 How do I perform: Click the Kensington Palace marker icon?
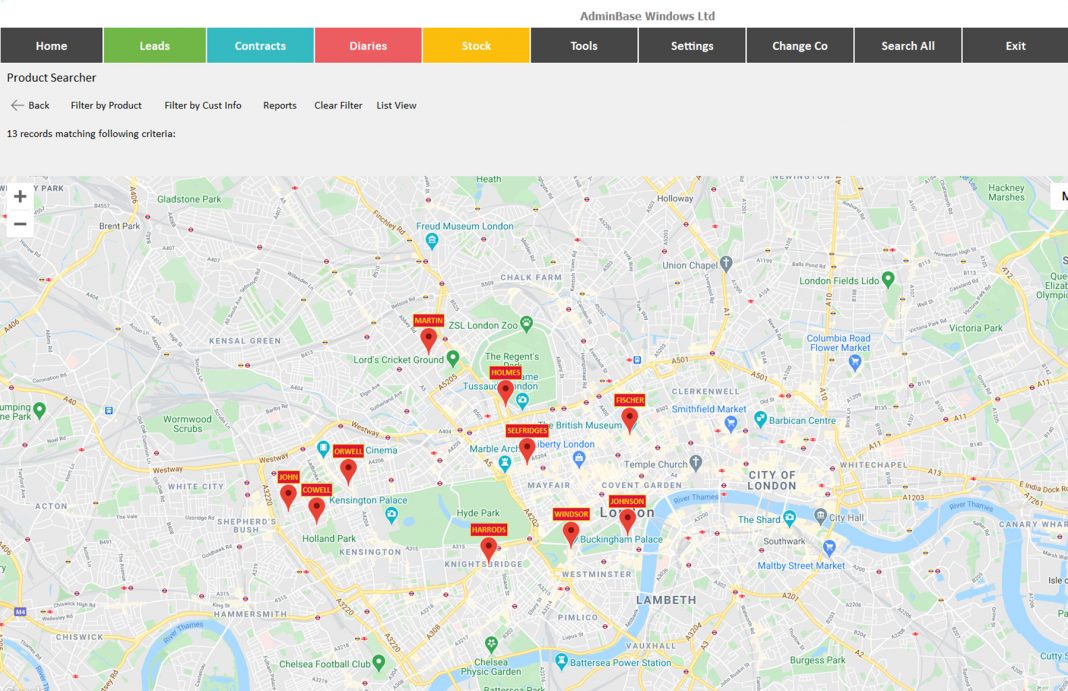[x=392, y=515]
